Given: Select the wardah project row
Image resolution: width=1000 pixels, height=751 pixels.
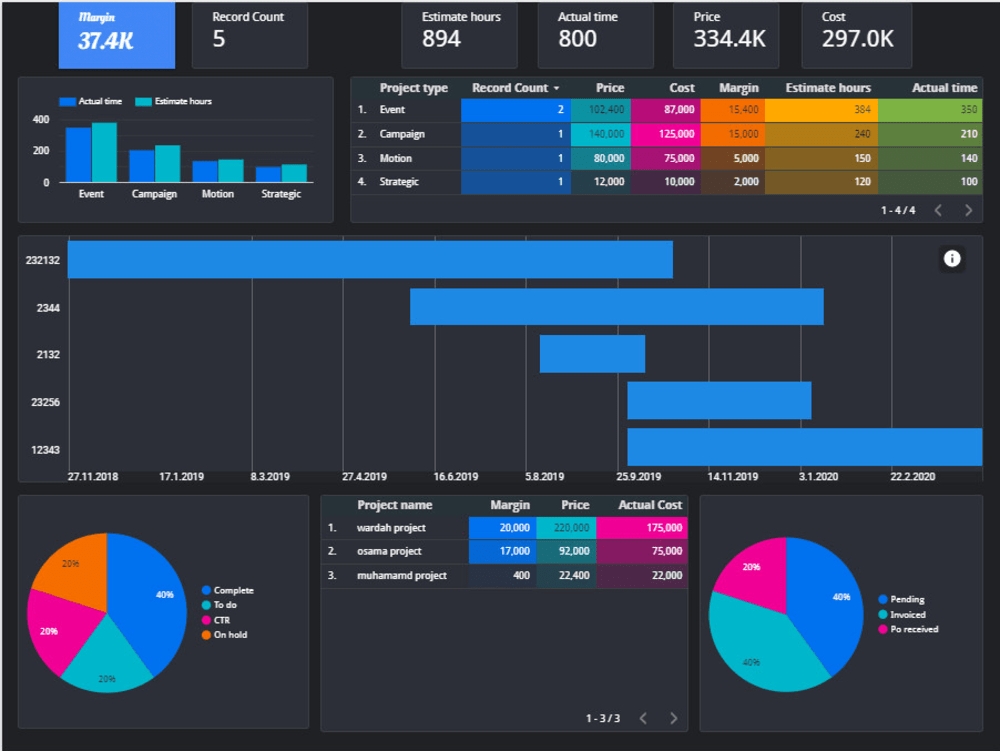Looking at the screenshot, I should coord(394,527).
